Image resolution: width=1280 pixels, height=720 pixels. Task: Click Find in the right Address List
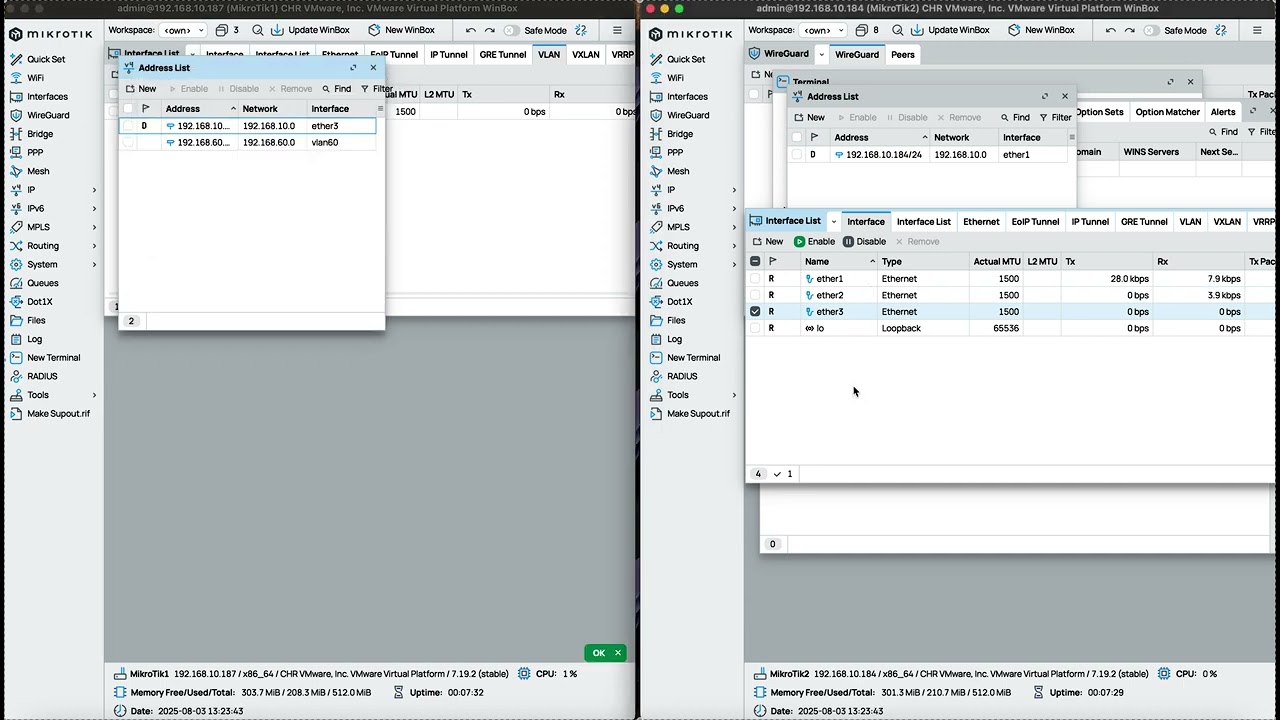pos(1015,118)
